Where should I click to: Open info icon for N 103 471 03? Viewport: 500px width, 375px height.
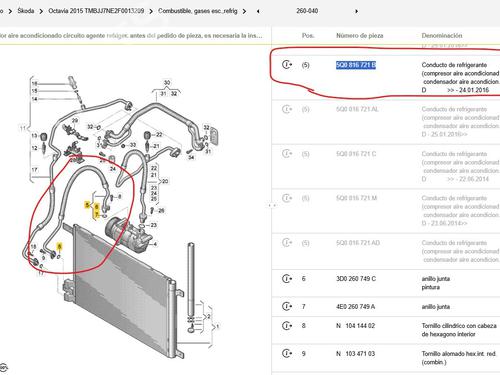point(287,353)
